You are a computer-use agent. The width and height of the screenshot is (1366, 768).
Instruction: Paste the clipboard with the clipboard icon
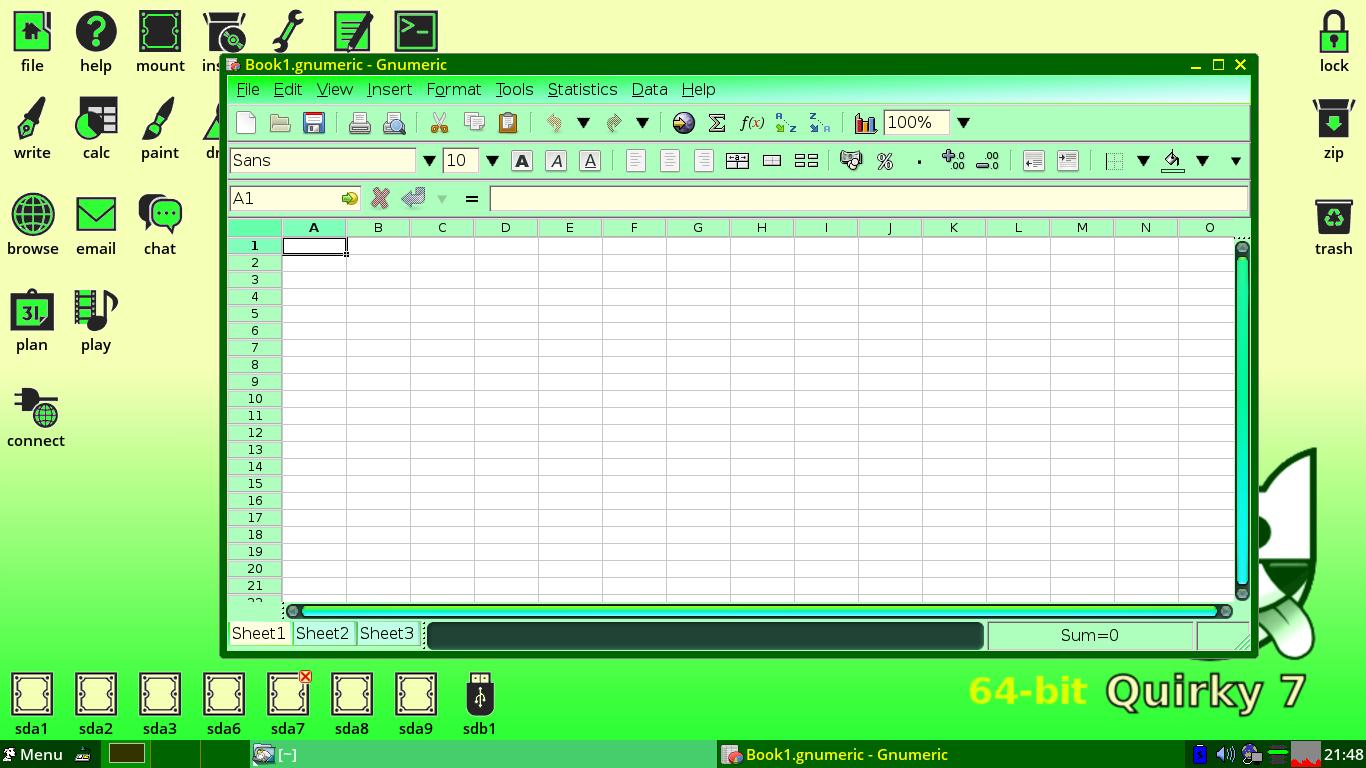(x=508, y=123)
